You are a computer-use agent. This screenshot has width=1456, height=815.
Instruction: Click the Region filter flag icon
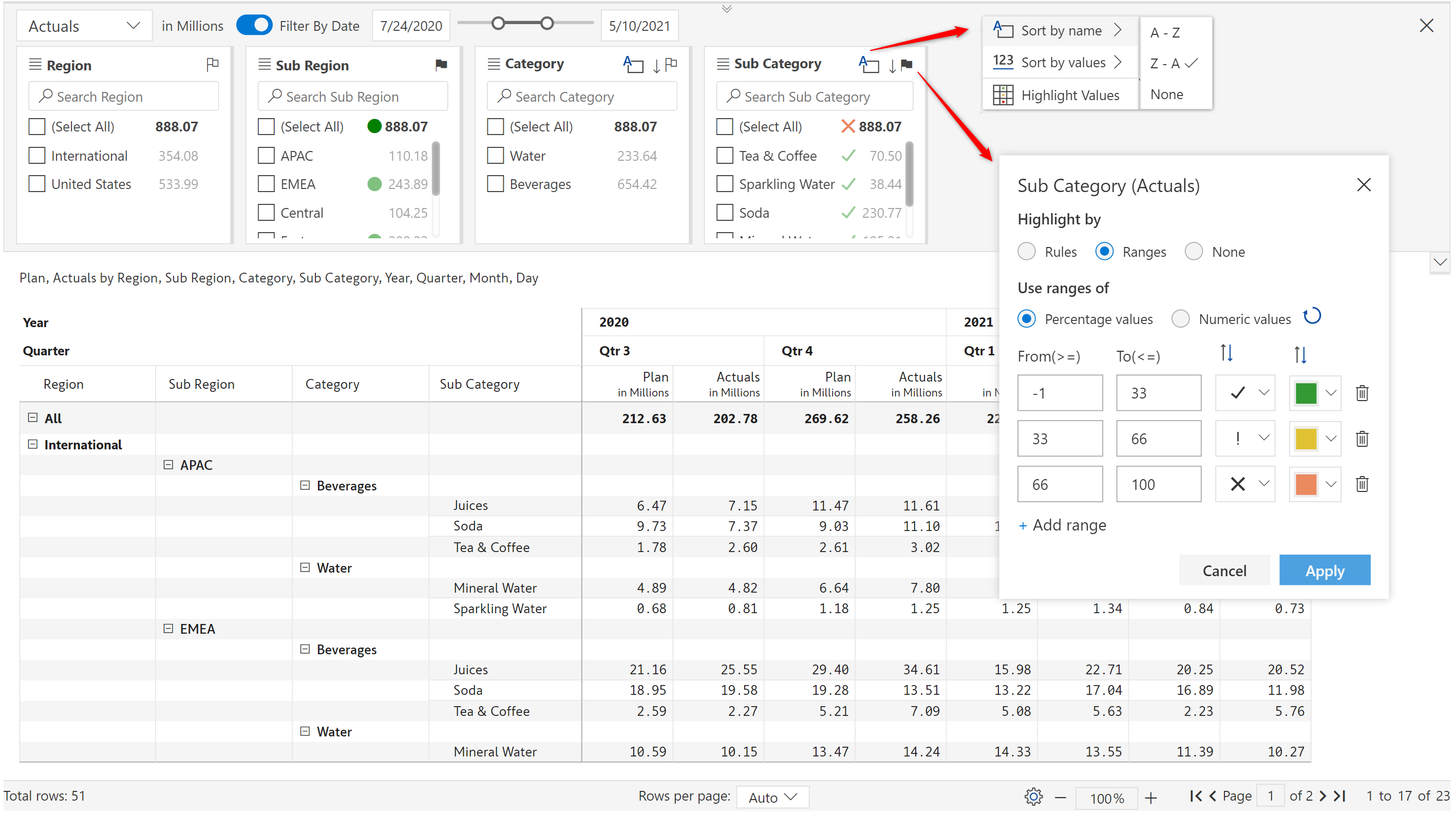pyautogui.click(x=212, y=64)
